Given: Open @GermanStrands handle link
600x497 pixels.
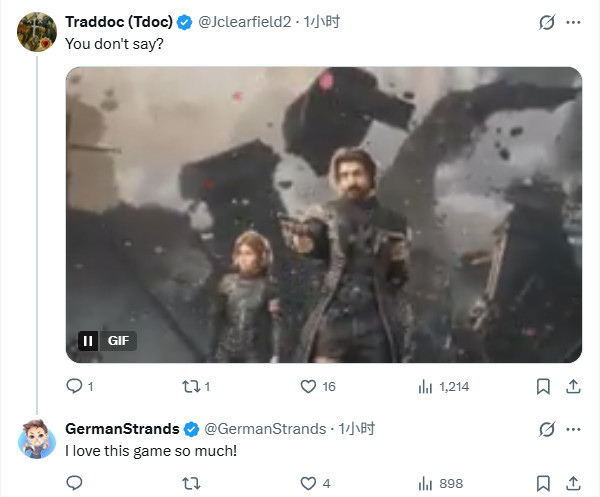Looking at the screenshot, I should point(265,428).
